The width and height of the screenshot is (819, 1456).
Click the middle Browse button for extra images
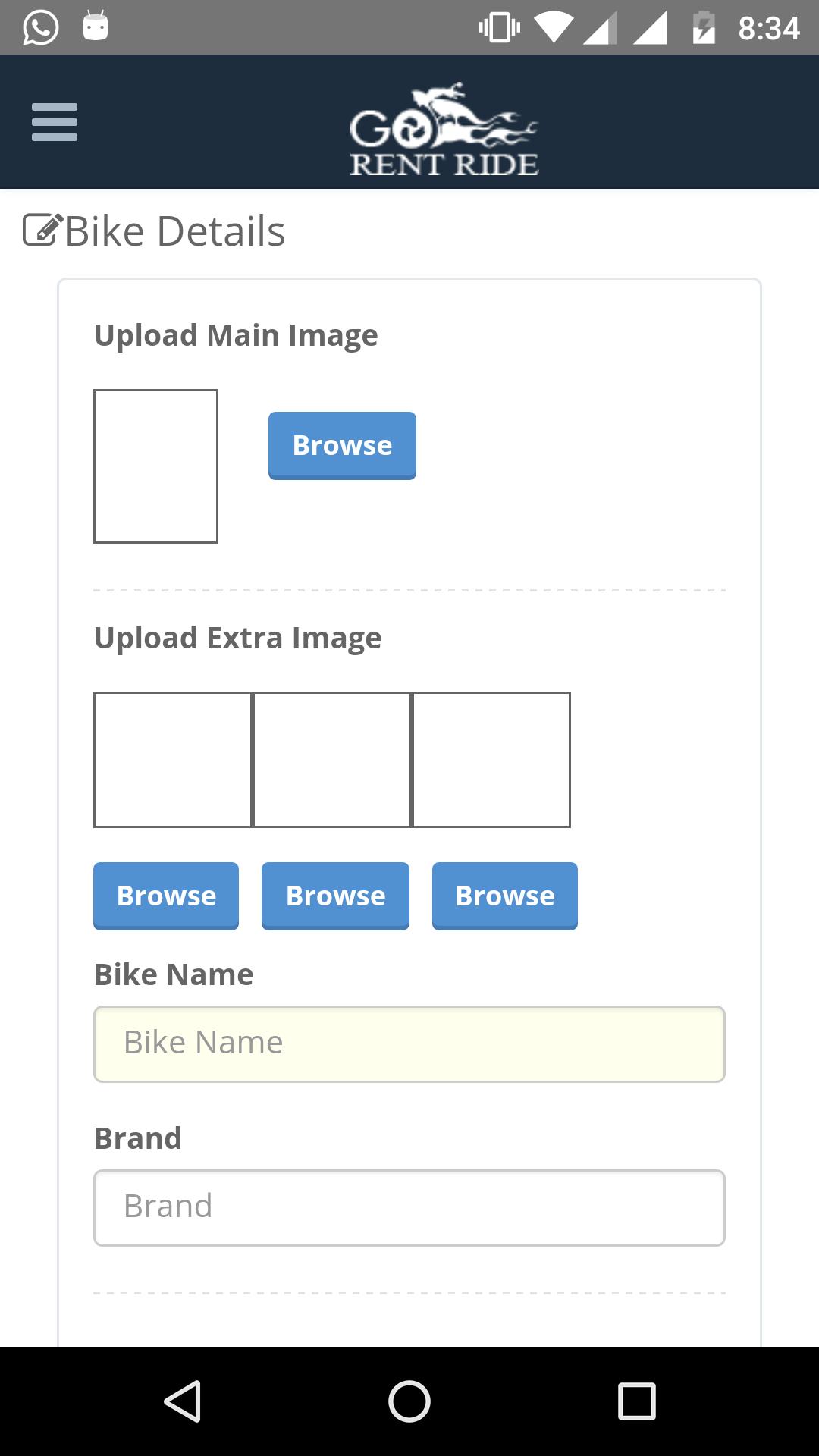pos(335,896)
